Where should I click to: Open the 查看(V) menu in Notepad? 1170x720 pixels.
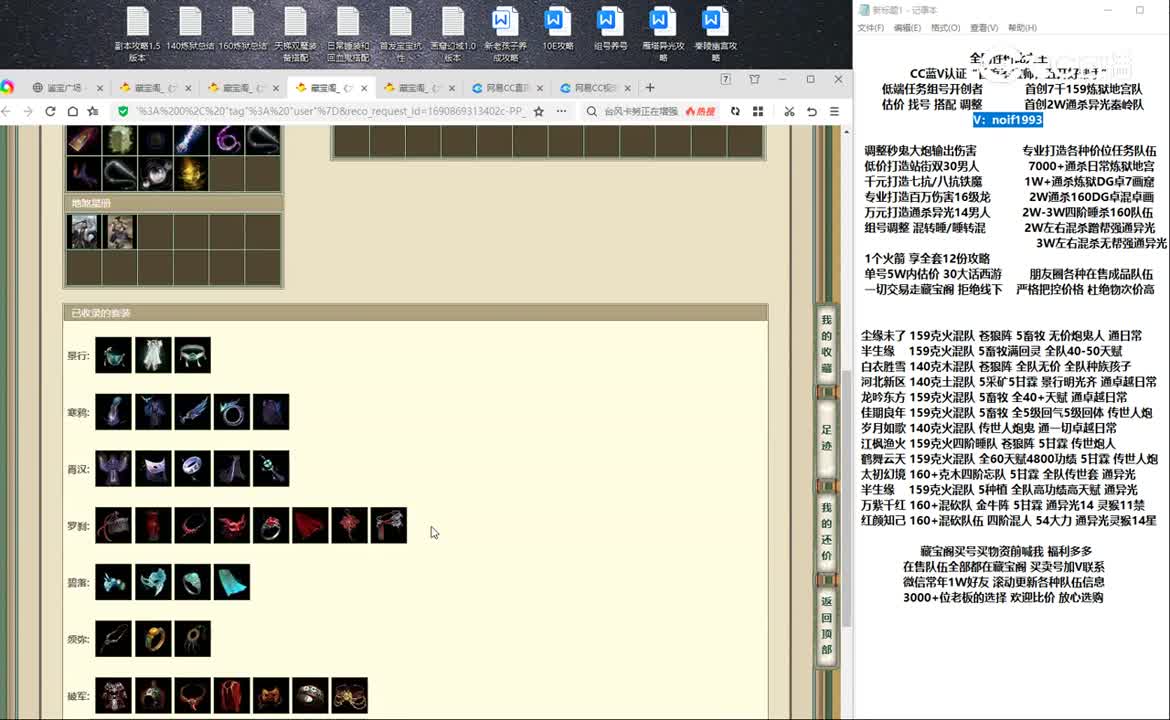[x=984, y=28]
